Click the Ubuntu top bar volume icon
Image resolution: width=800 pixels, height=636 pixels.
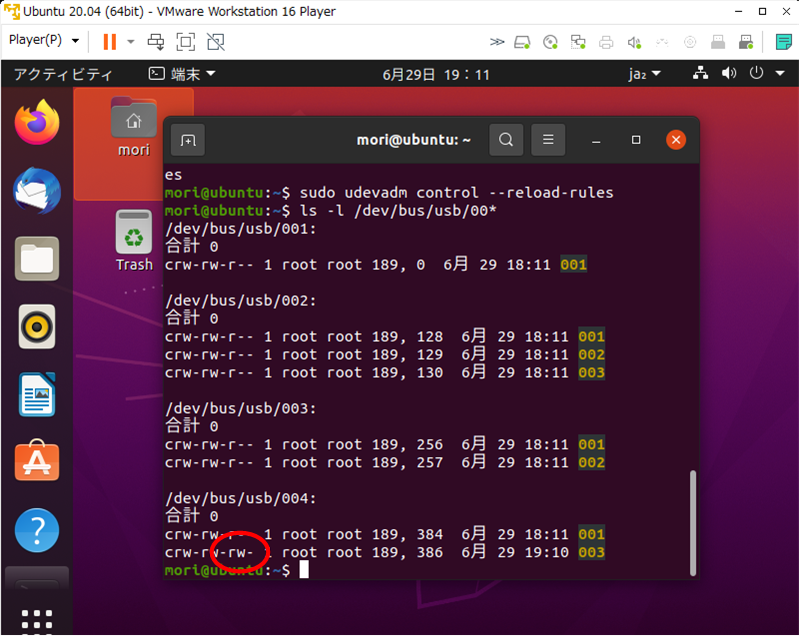coord(729,73)
